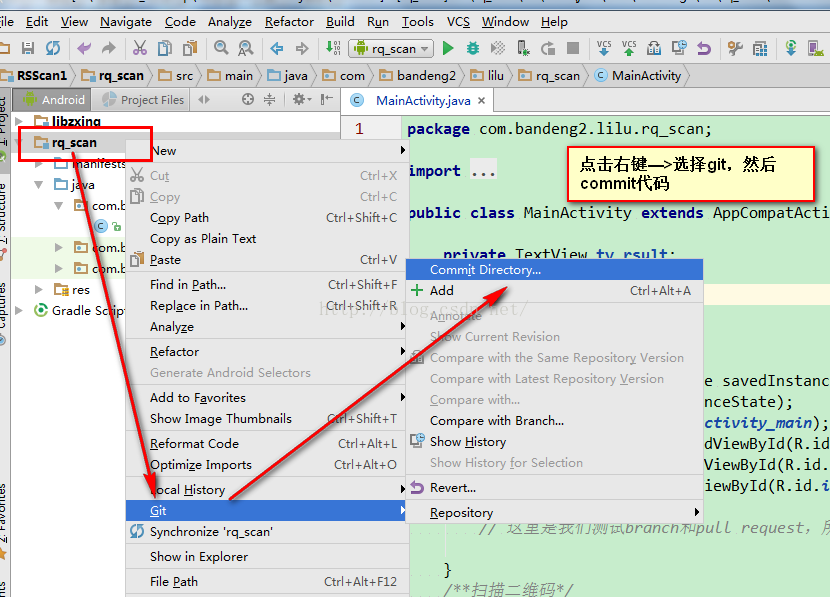Switch to the Project Files tab

[152, 99]
